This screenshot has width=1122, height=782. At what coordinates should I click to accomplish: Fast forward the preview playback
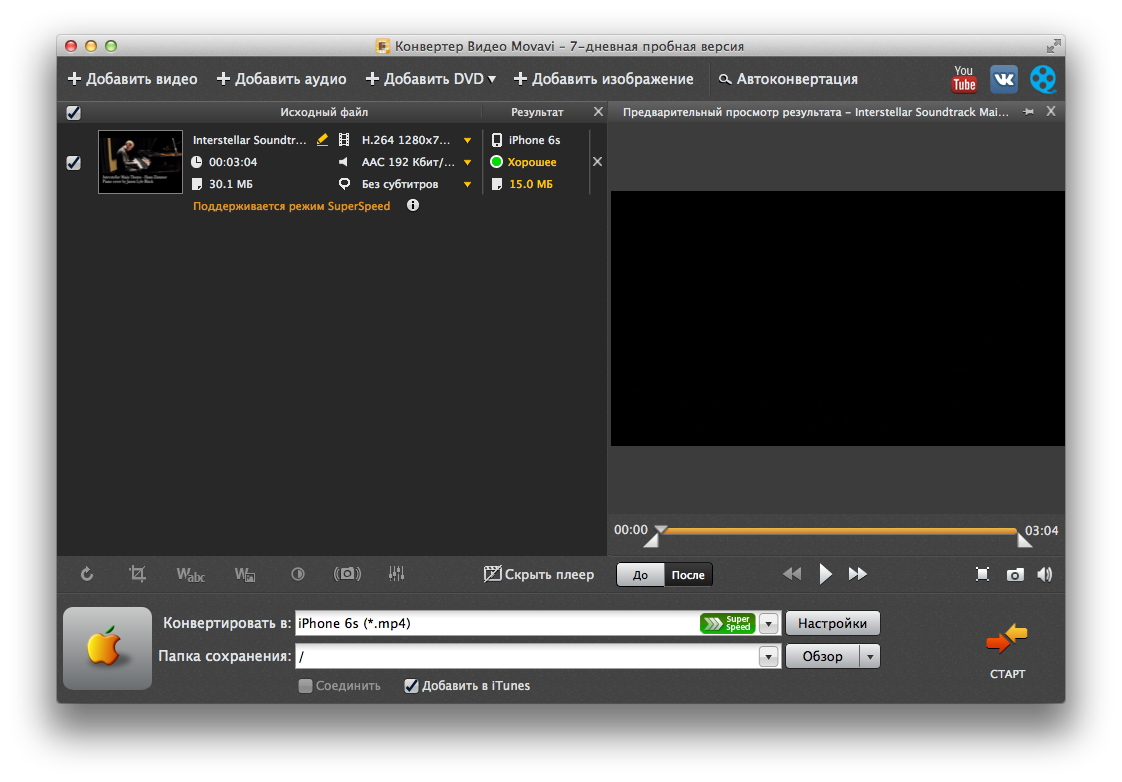point(857,574)
